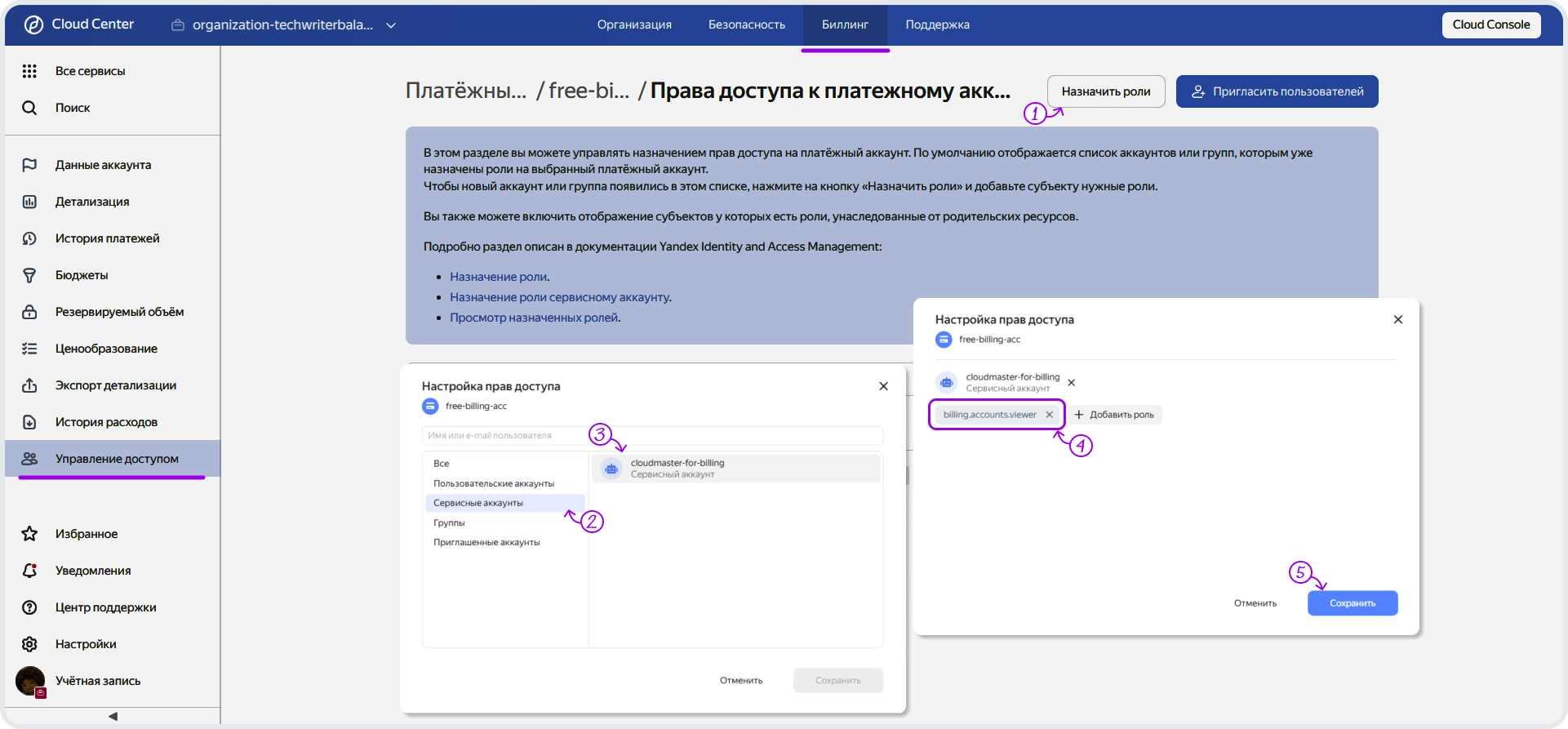Open Favorites star icon in sidebar
This screenshot has width=1568, height=729.
[29, 534]
